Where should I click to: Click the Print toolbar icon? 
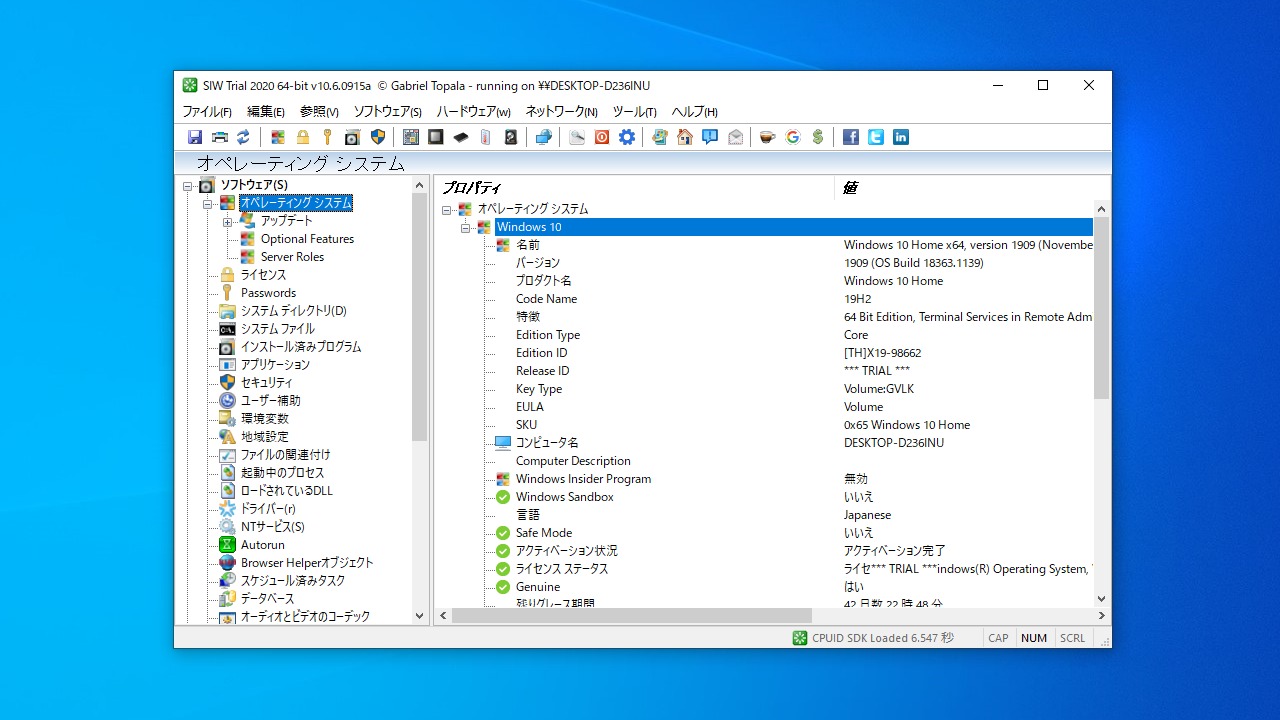tap(220, 137)
